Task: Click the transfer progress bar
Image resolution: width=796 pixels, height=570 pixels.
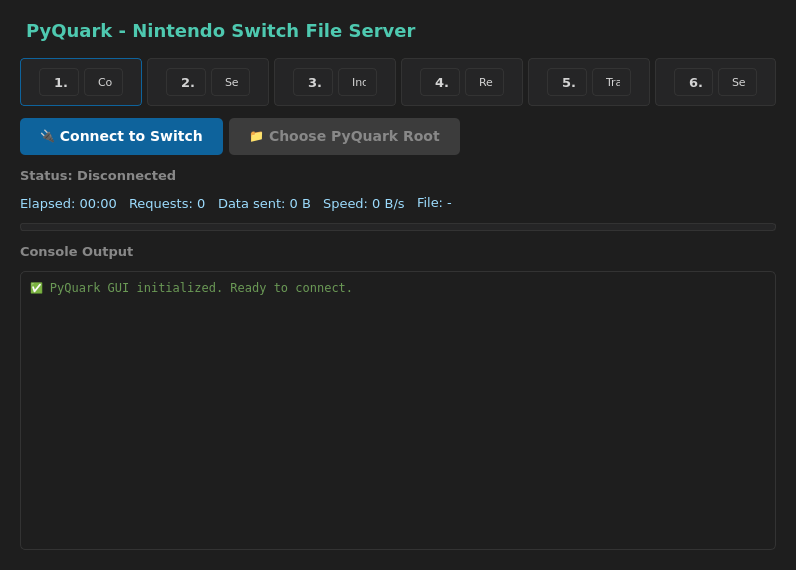Action: tap(398, 227)
